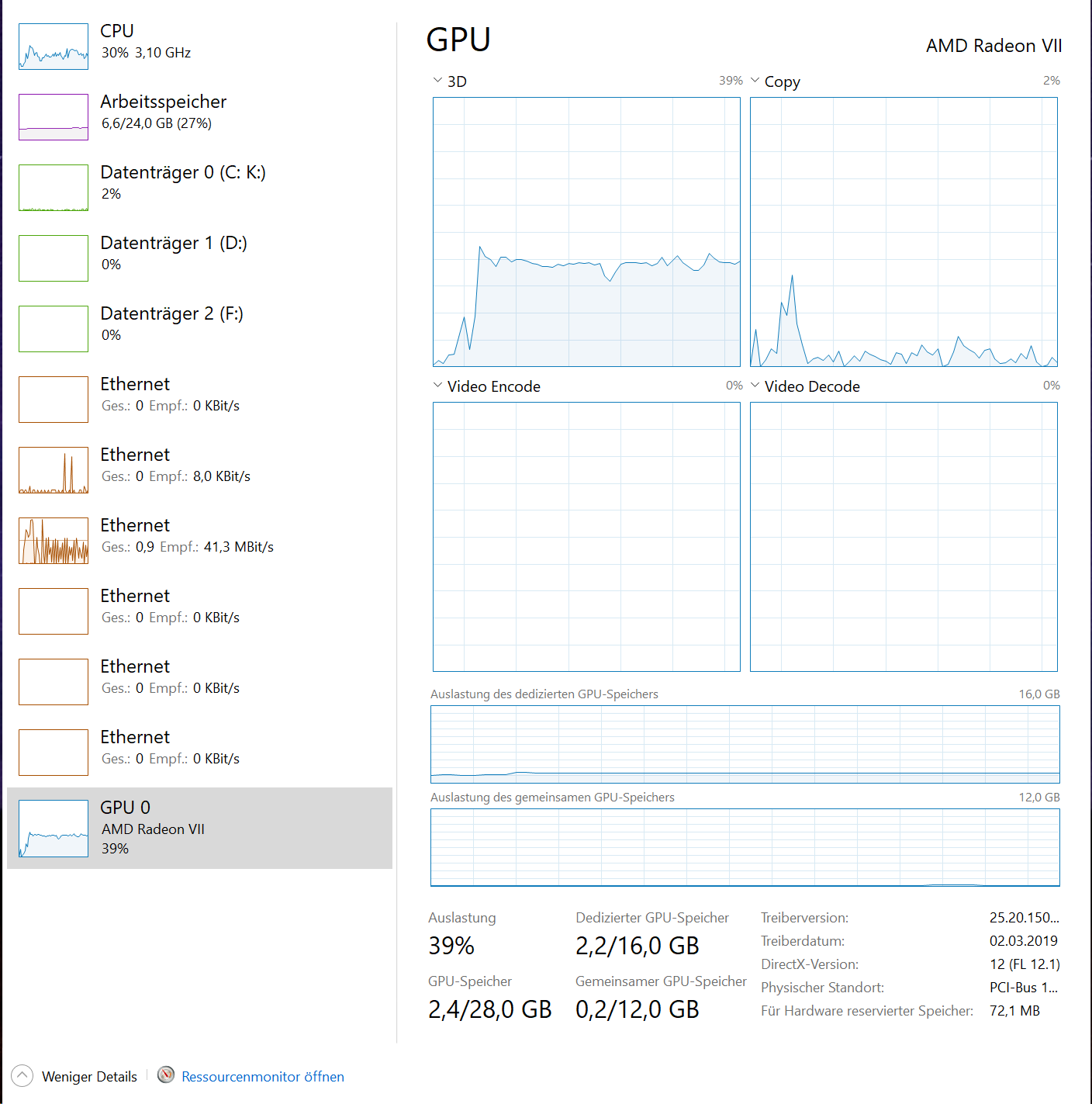Click the Ressourcenmonitor gauge icon
This screenshot has width=1092, height=1104.
tap(166, 1075)
